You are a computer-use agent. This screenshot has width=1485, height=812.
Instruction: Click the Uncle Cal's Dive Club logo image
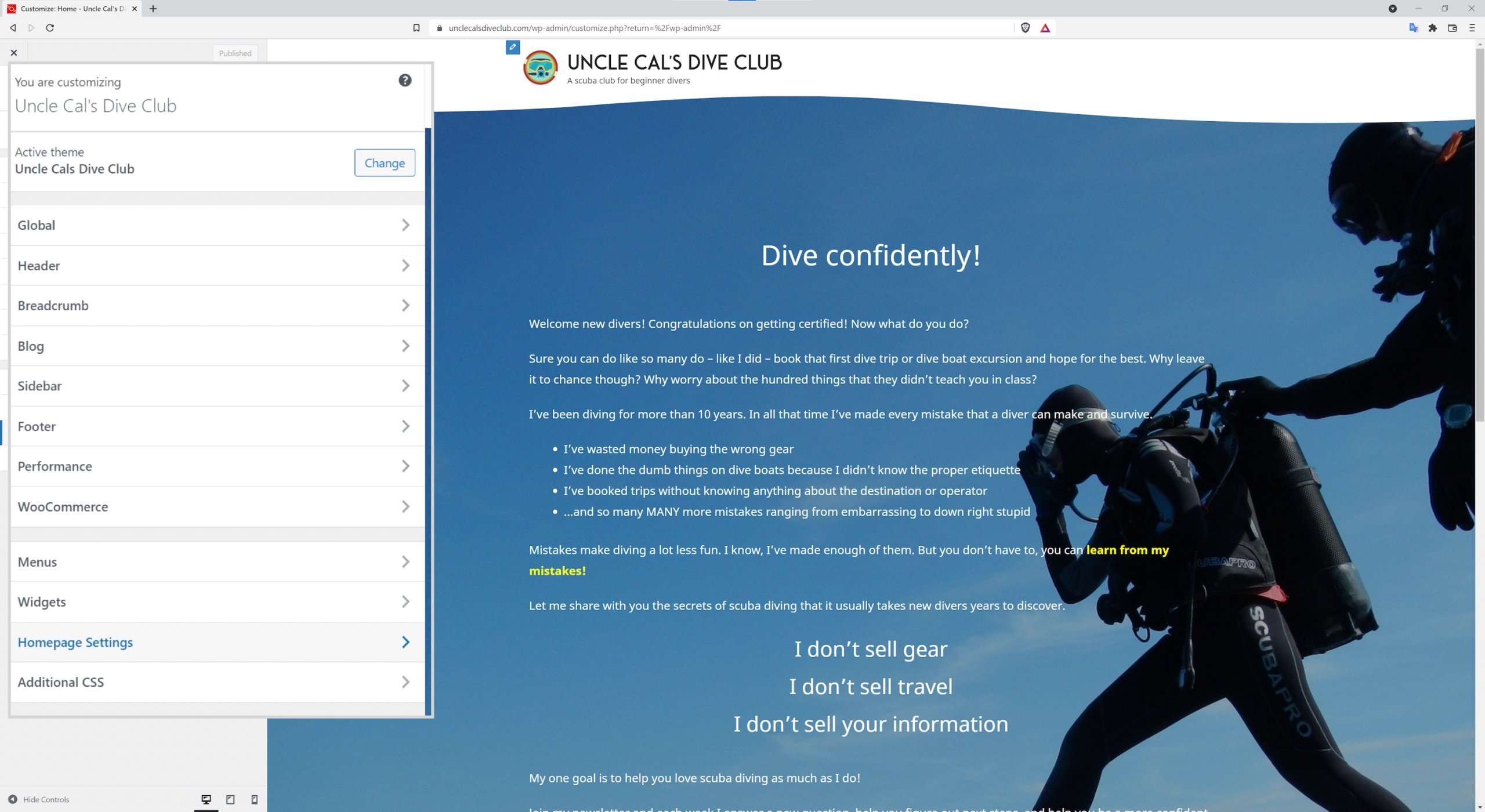pyautogui.click(x=540, y=68)
